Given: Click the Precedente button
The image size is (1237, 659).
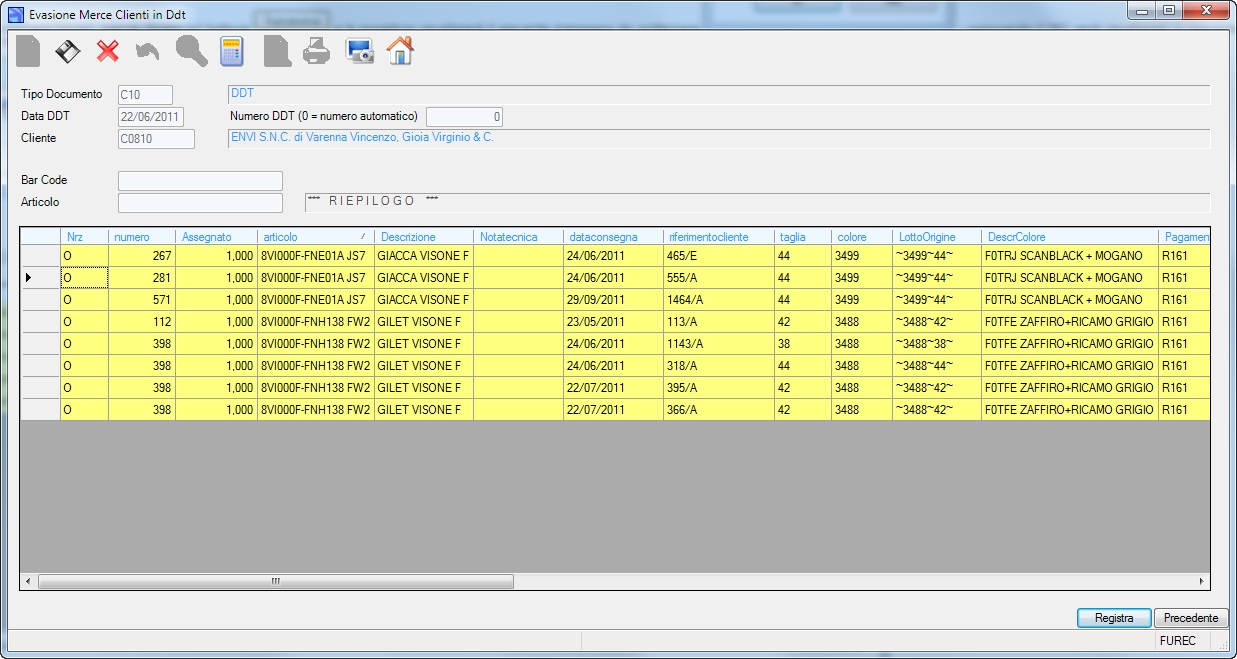Looking at the screenshot, I should (x=1191, y=618).
